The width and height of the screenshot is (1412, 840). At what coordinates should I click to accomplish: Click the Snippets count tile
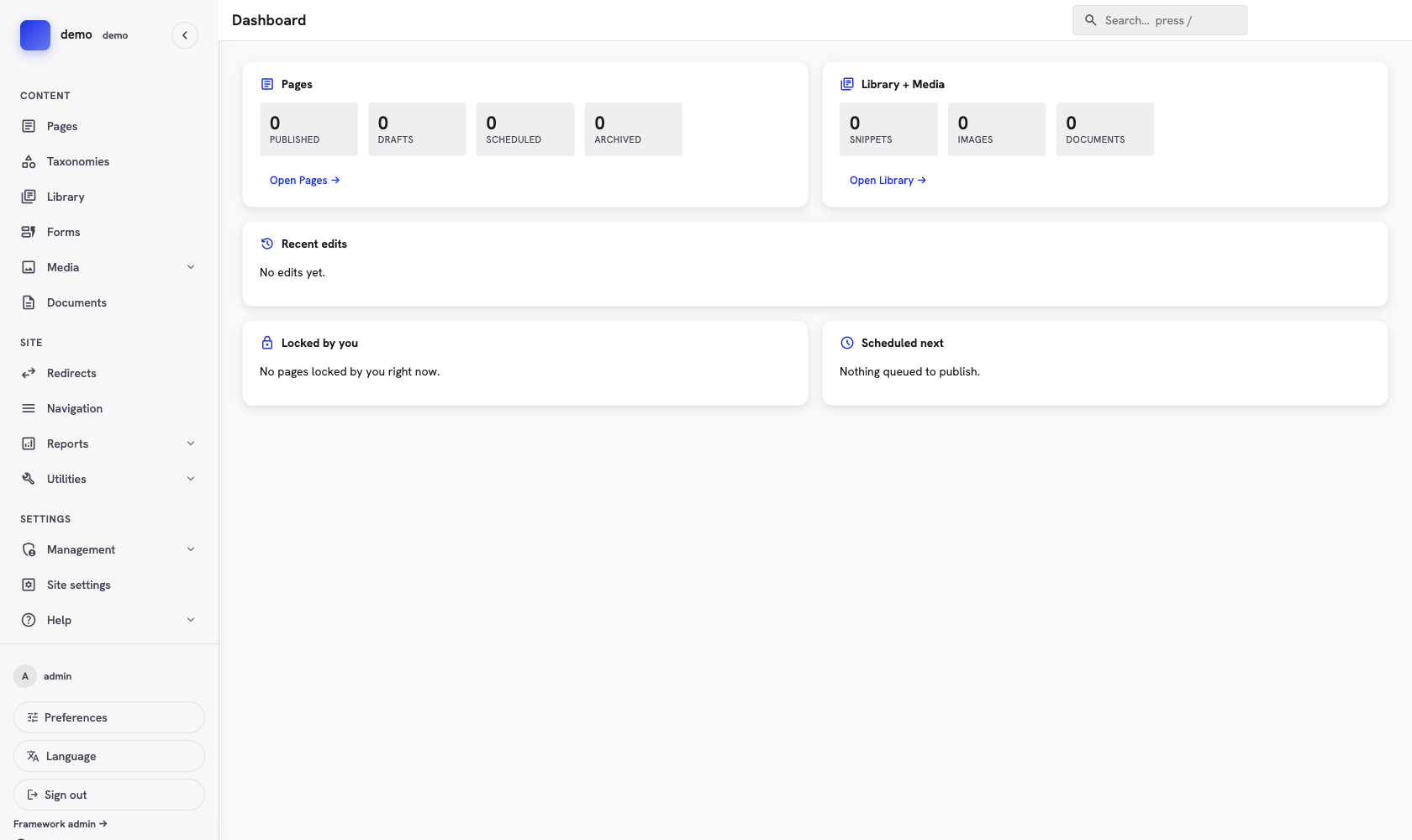point(888,129)
